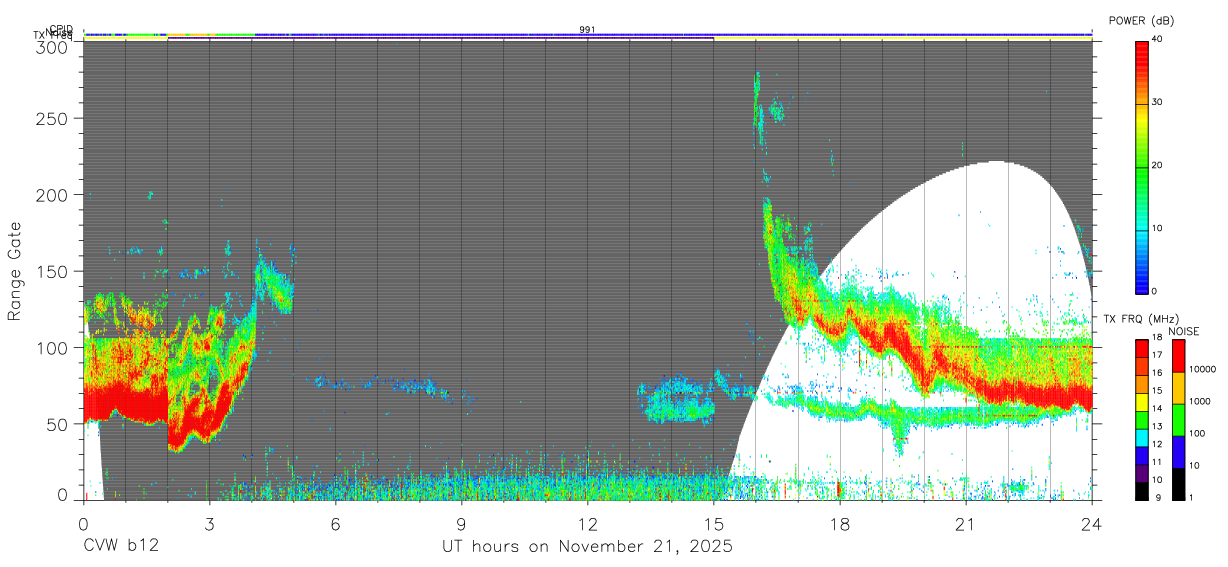Click the CVW b12 radar label
This screenshot has height=567, width=1228.
click(121, 547)
